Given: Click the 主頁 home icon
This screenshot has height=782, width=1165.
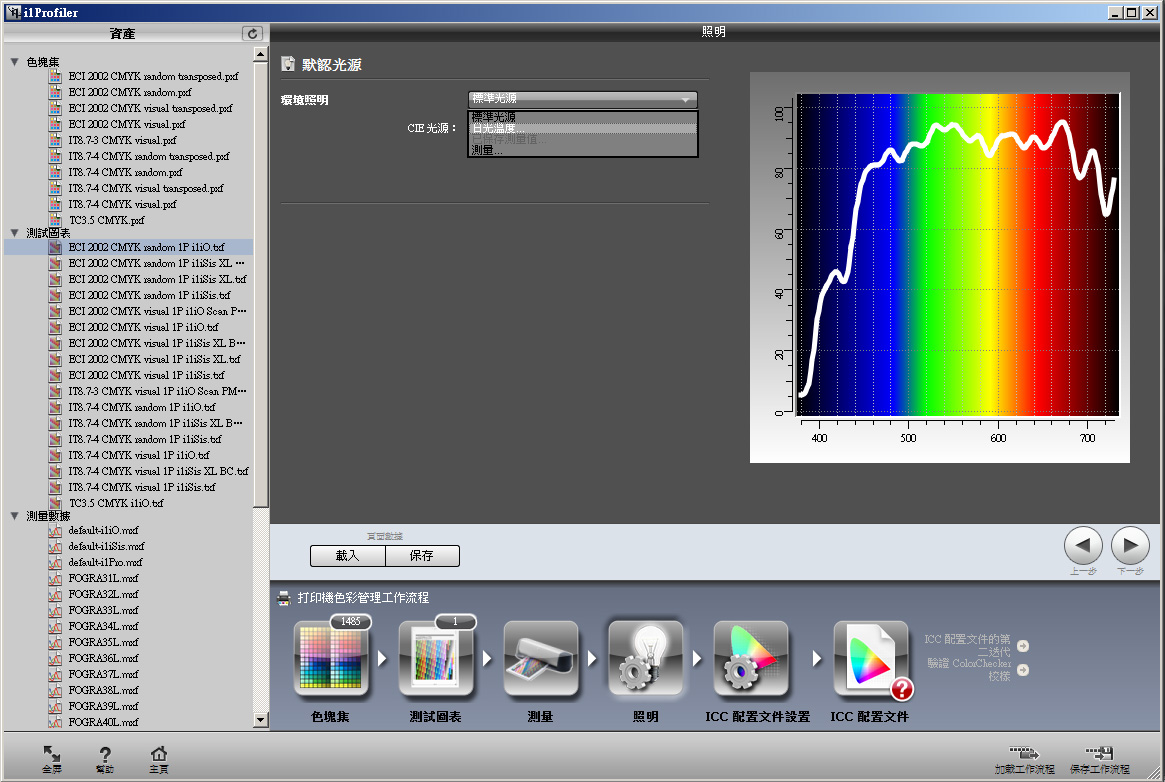Looking at the screenshot, I should [x=158, y=755].
